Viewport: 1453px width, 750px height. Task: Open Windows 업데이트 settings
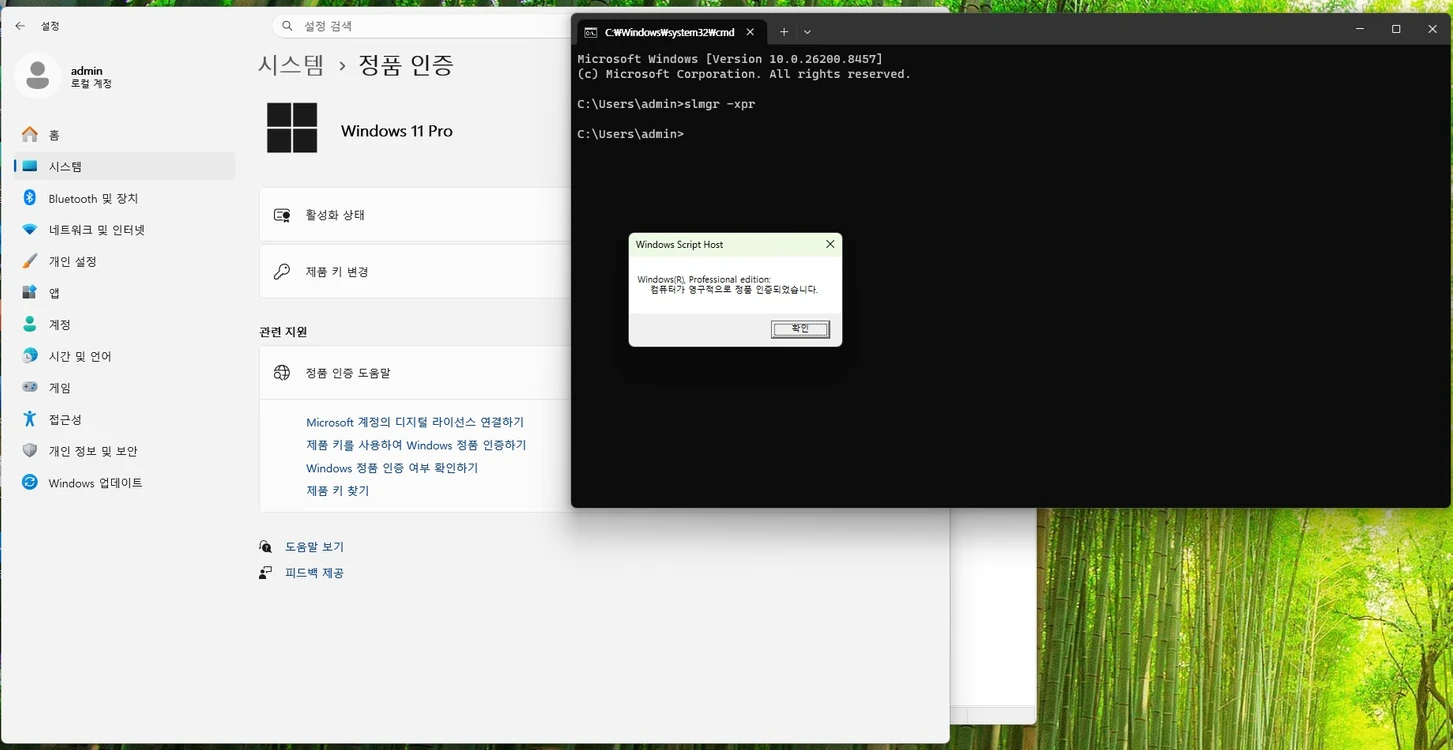125,482
